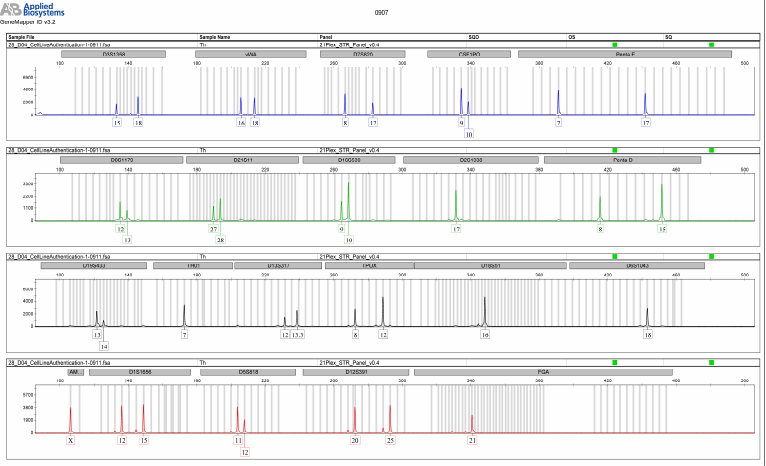Image resolution: width=766 pixels, height=466 pixels.
Task: Select allele label 21 under FGA
Action: [x=472, y=439]
